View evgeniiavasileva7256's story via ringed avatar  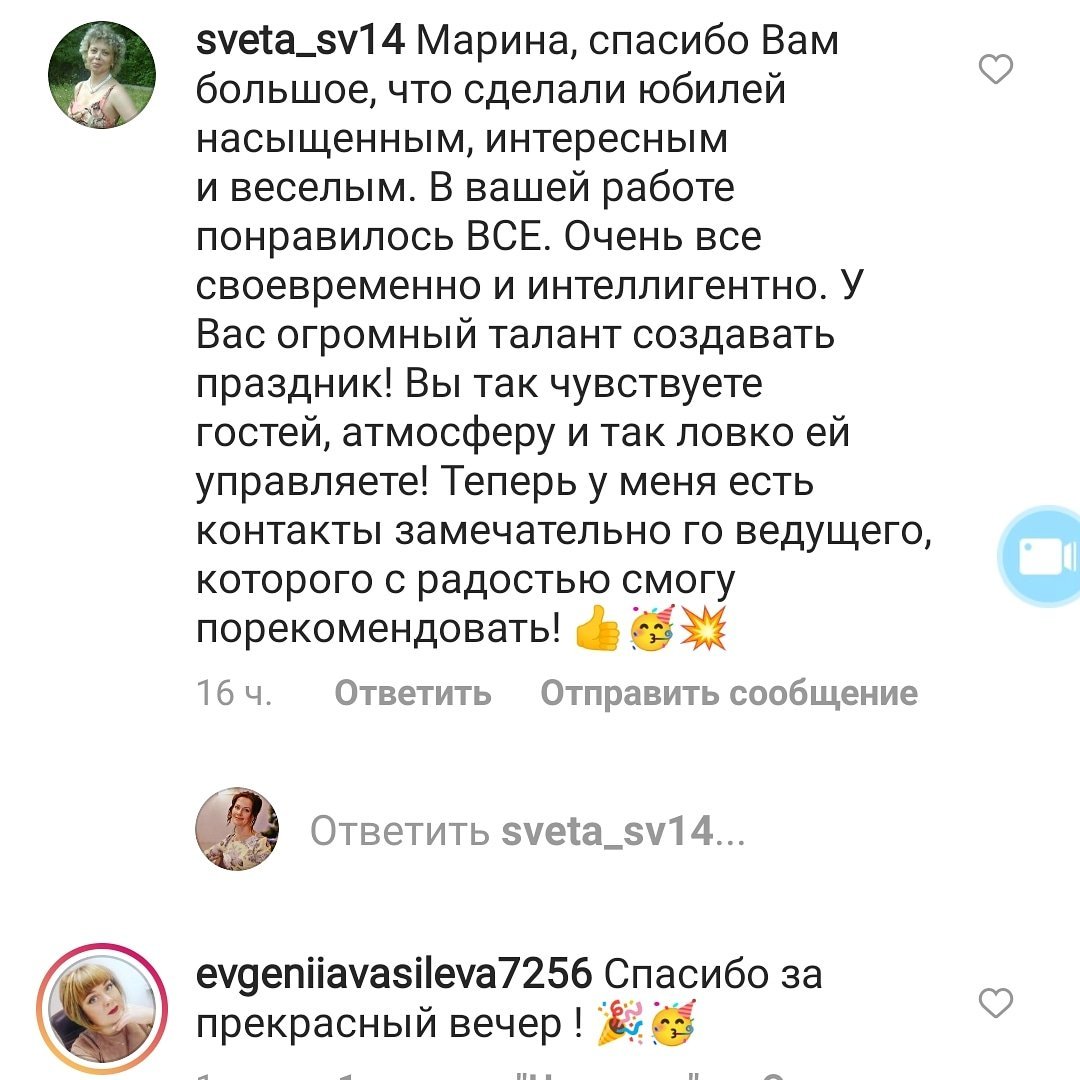(x=102, y=1008)
